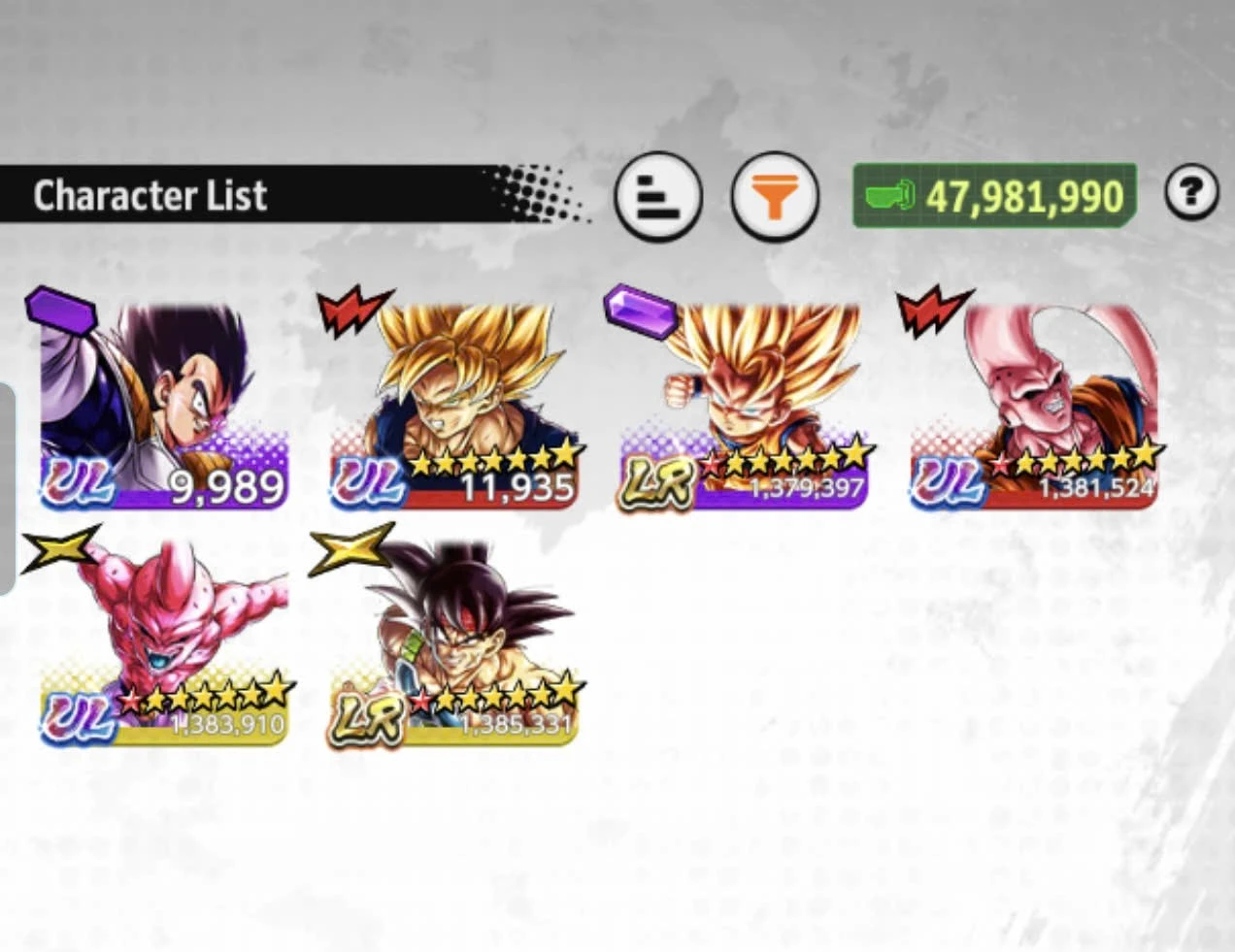The width and height of the screenshot is (1235, 952).
Task: Tap the purple crystal badge on Vegeta
Action: pyautogui.click(x=60, y=309)
